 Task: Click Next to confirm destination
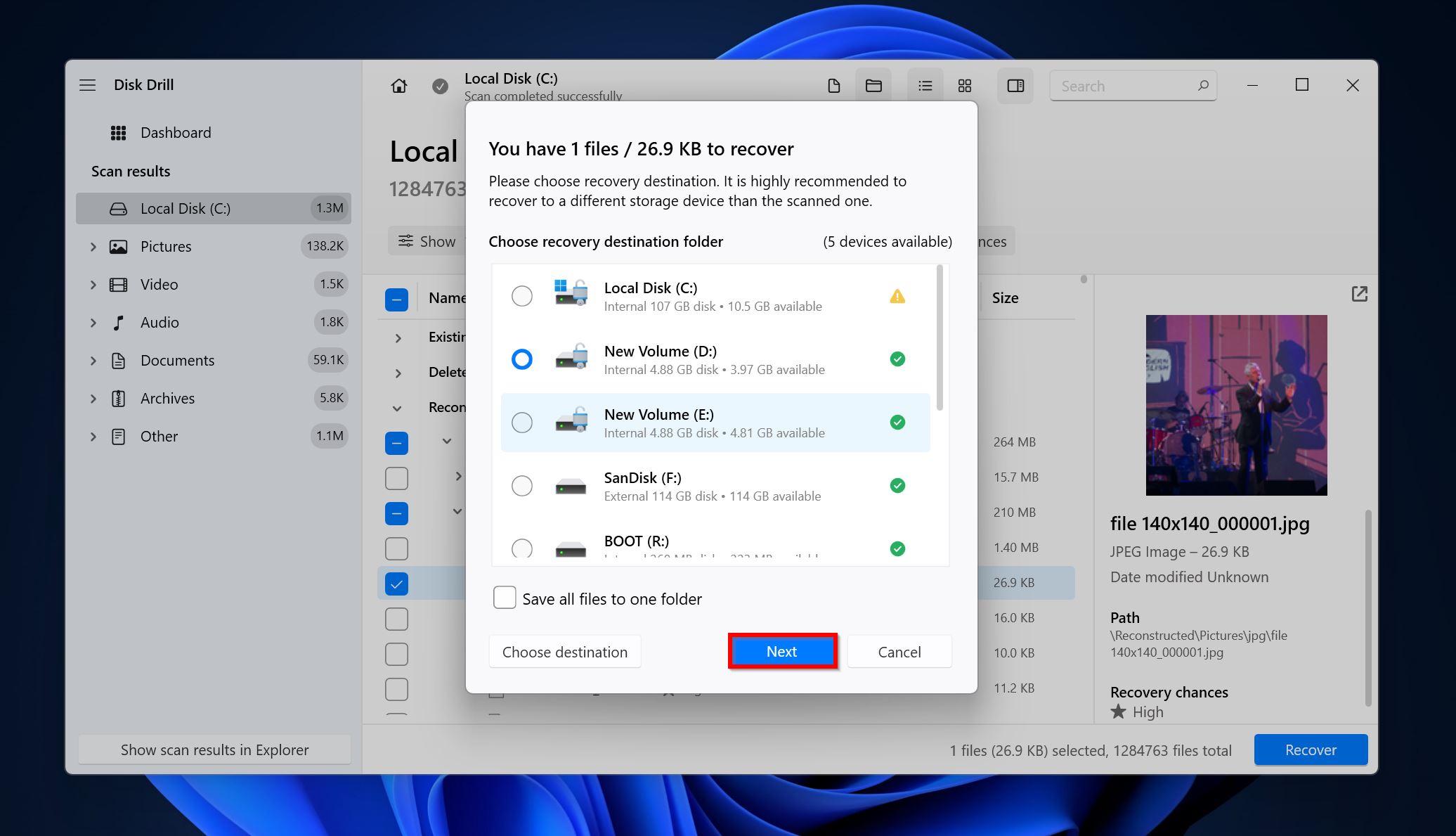(x=782, y=652)
